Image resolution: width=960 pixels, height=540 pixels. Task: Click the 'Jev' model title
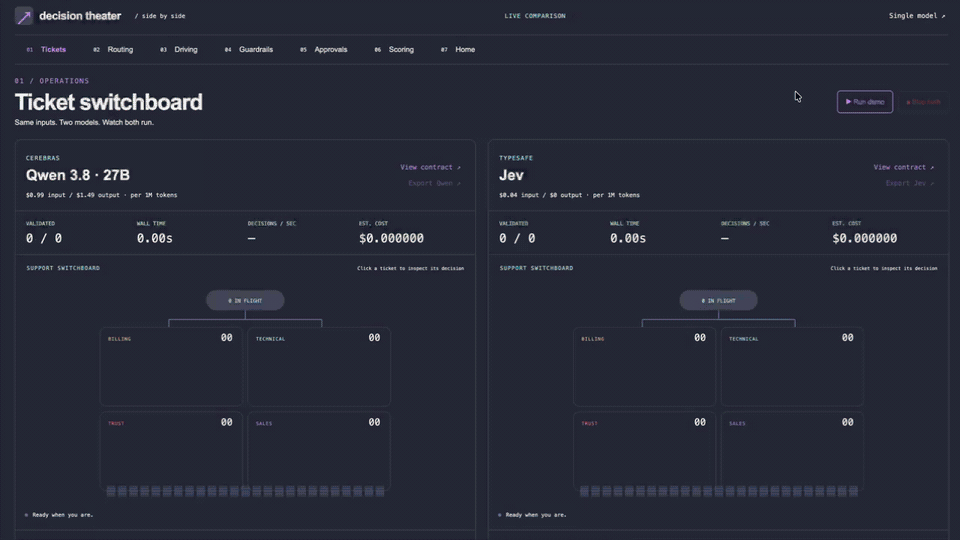coord(511,175)
